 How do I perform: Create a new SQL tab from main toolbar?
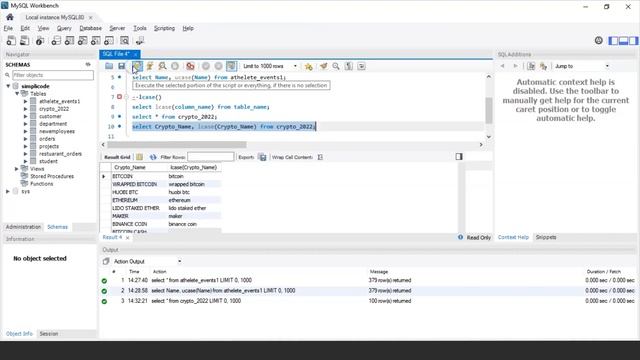tap(11, 40)
